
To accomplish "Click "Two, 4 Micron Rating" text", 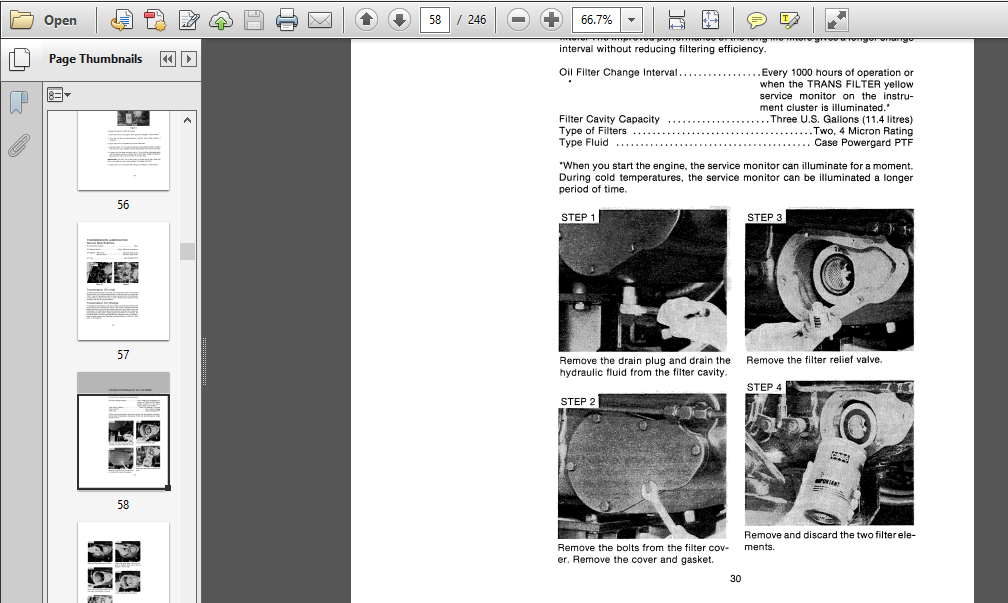I will point(863,130).
